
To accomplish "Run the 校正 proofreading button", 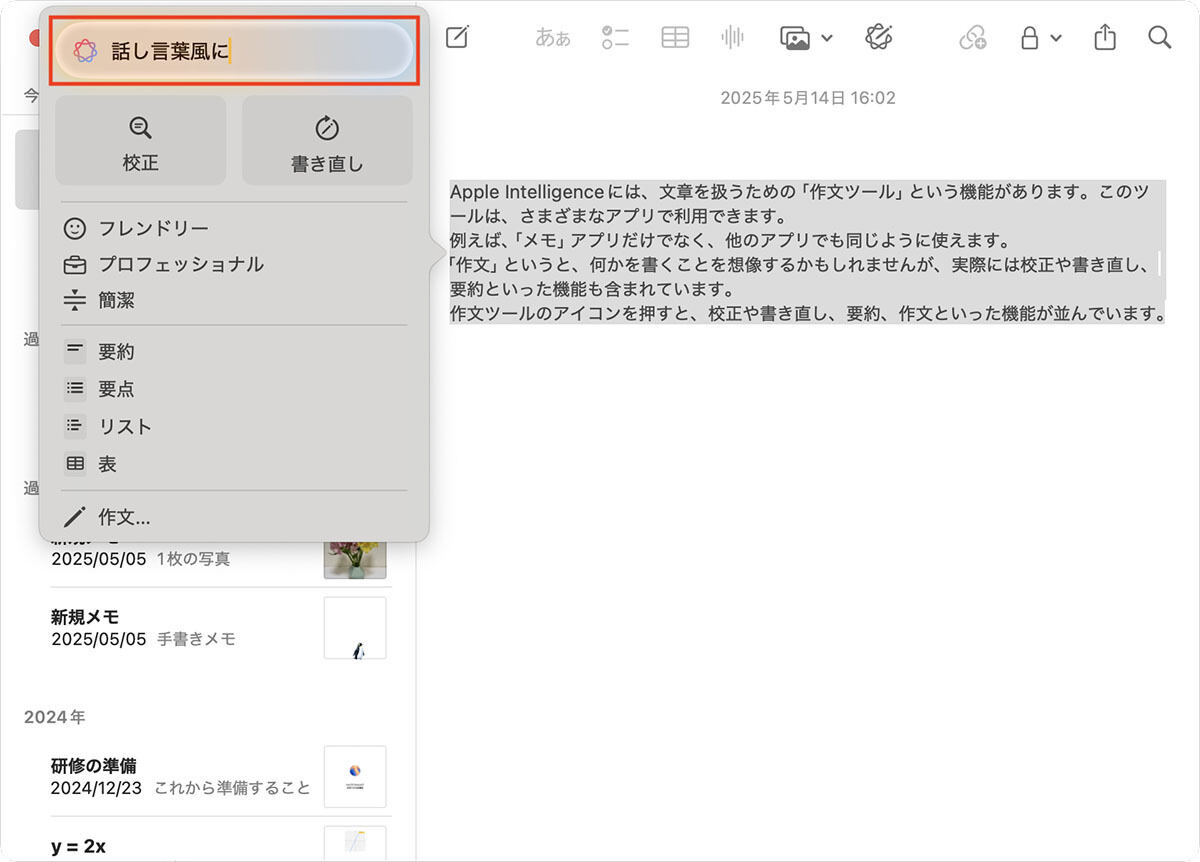I will point(141,141).
